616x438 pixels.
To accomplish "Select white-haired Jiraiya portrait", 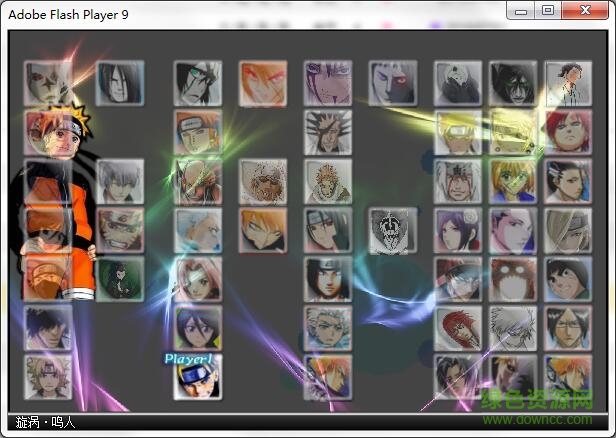I will [459, 181].
